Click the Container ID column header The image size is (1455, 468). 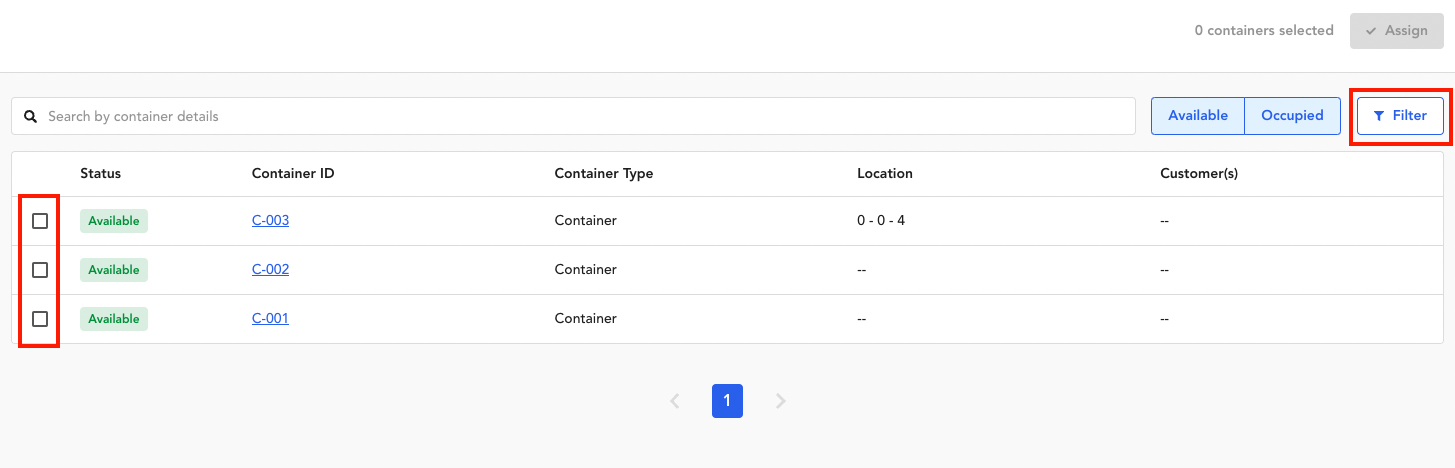[292, 173]
